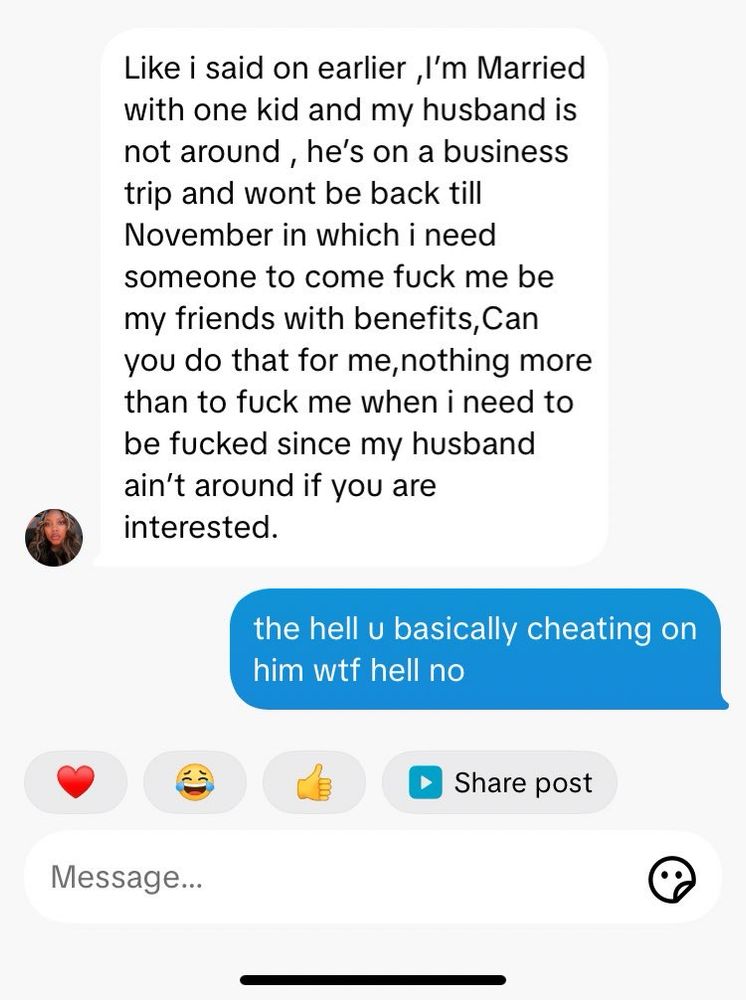Click the 'interested.' line next to avatar
746x1000 pixels.
tap(201, 527)
